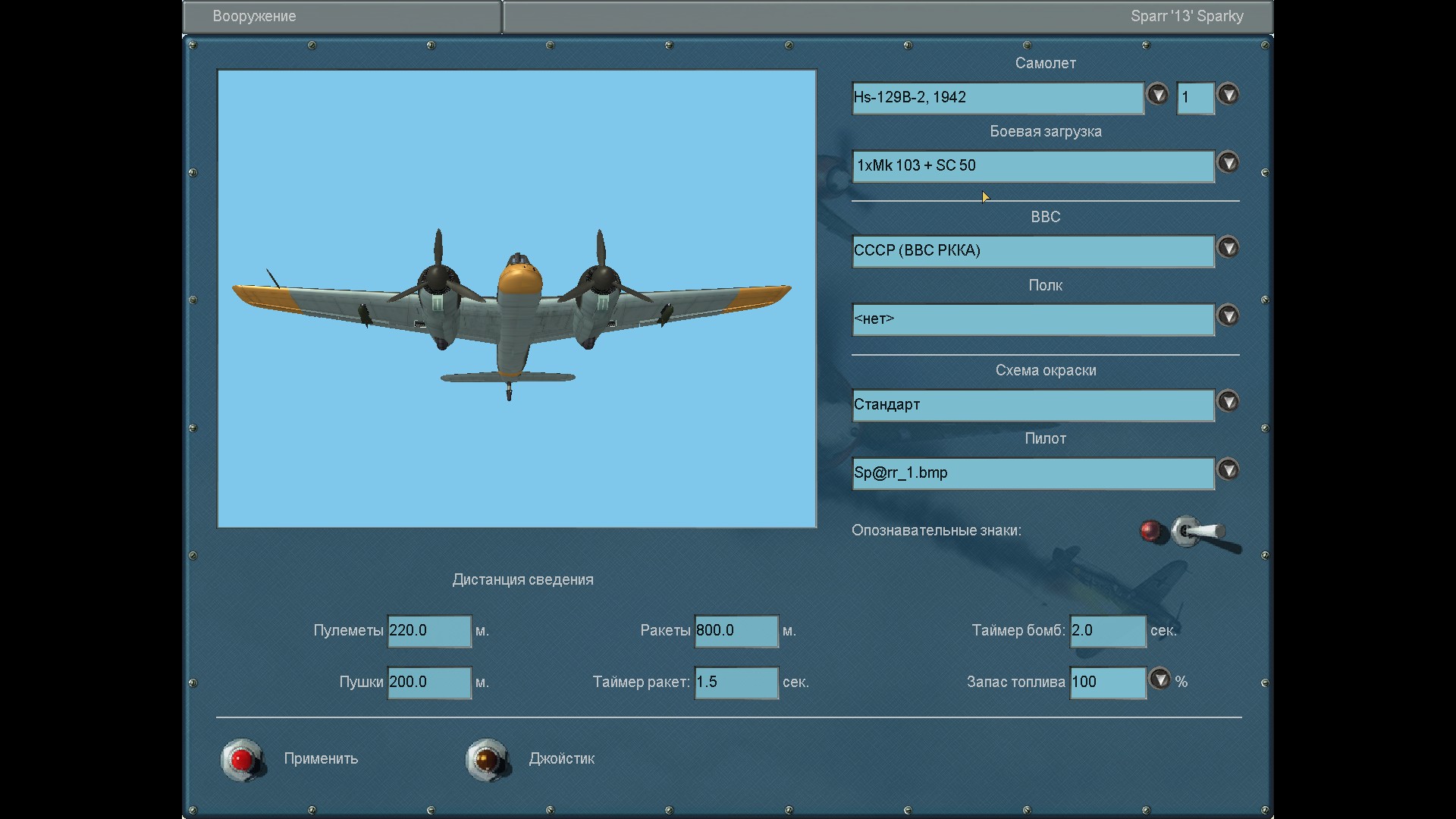Expand the Боевая загрузка loadout dropdown
The width and height of the screenshot is (1456, 819).
tap(1228, 163)
